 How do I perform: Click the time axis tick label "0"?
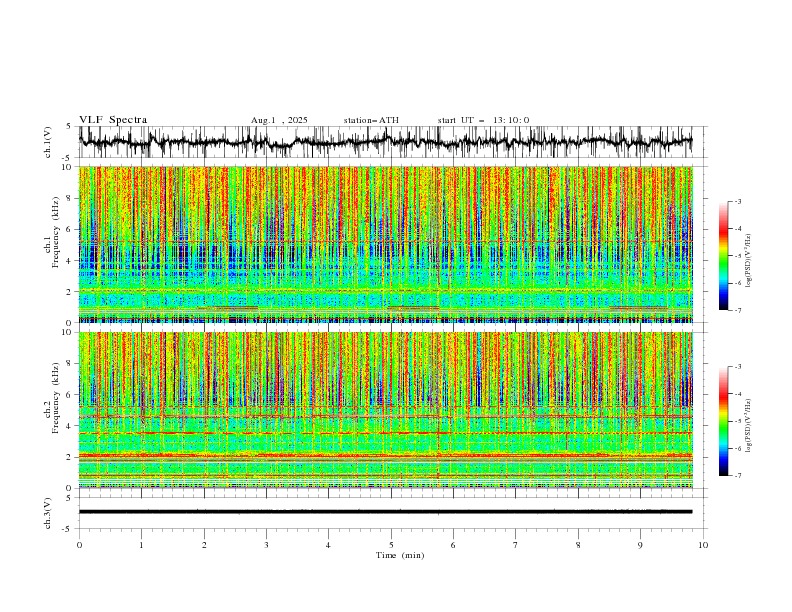click(x=79, y=545)
